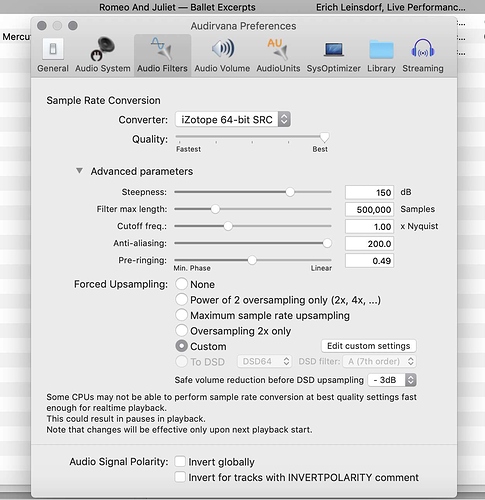Click the 'Min. Phase' label under Pre-ringing slider

coord(192,268)
